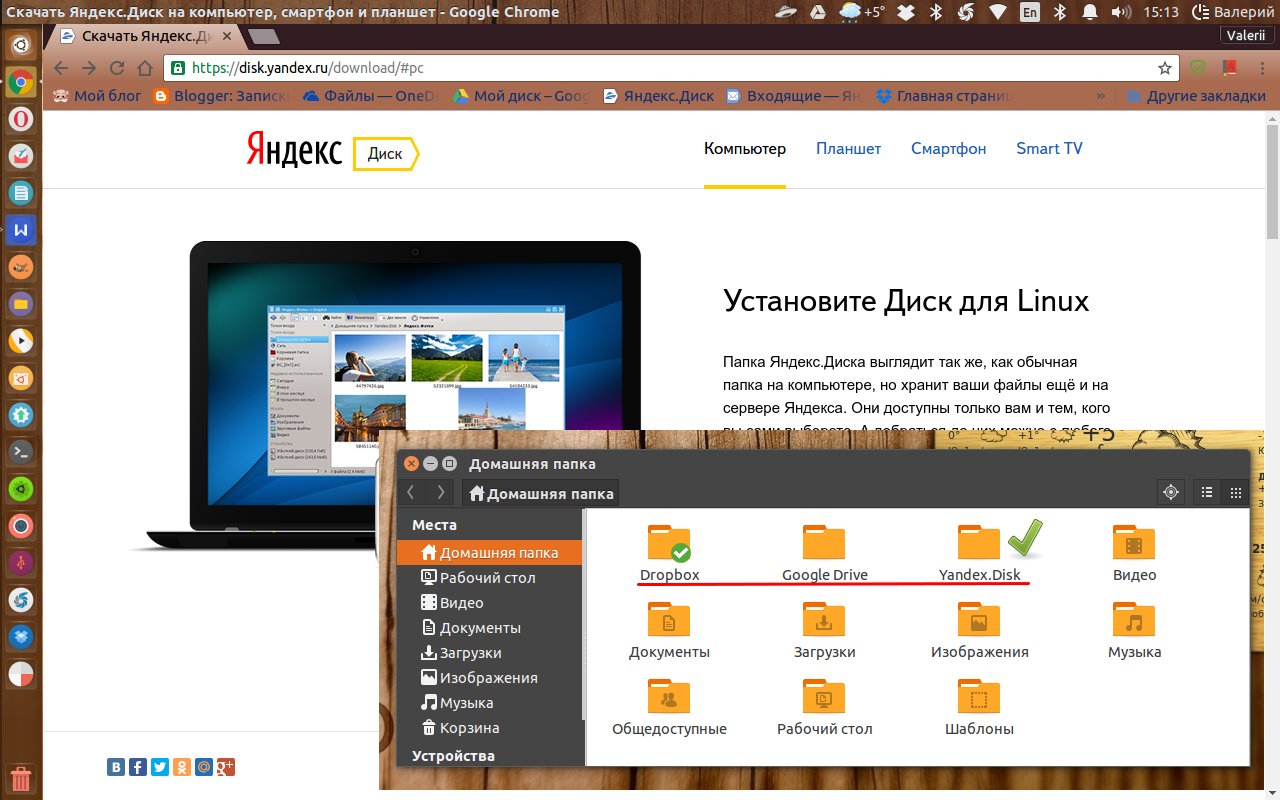
Task: Switch to the Планшет tab
Action: pos(848,148)
